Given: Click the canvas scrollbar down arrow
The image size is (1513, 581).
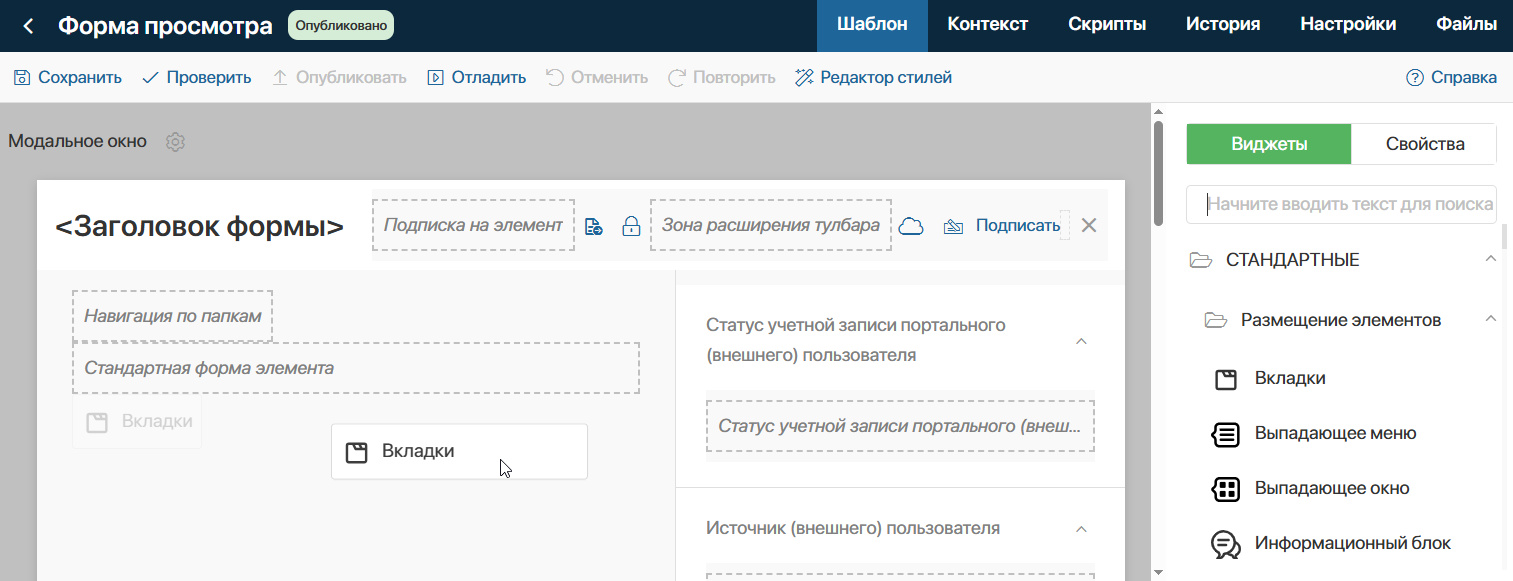Looking at the screenshot, I should pos(1158,572).
